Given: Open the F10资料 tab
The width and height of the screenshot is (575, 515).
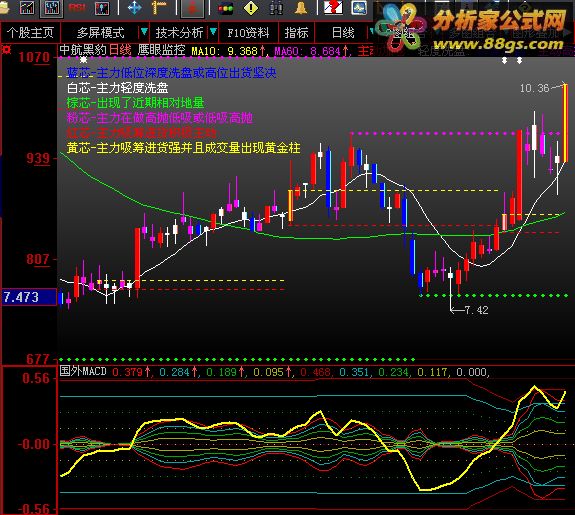Looking at the screenshot, I should pos(248,33).
